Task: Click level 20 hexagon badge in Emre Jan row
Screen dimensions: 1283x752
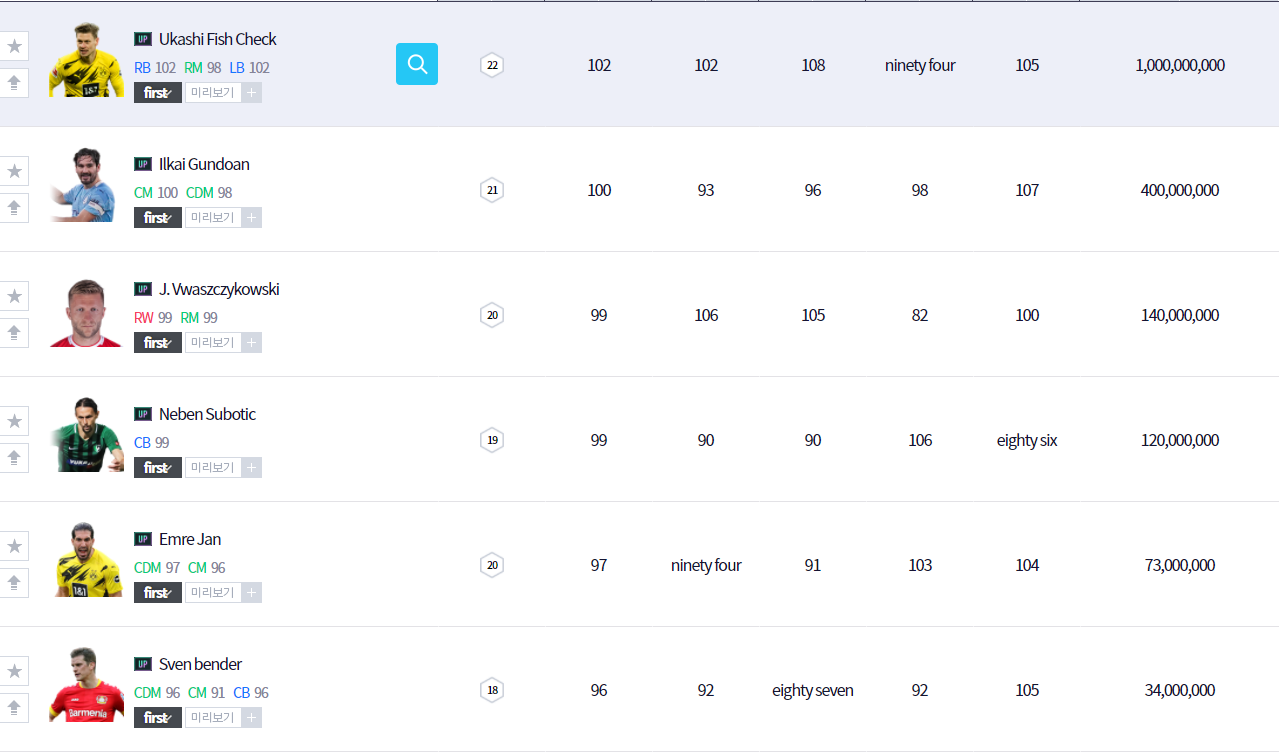Action: 491,565
